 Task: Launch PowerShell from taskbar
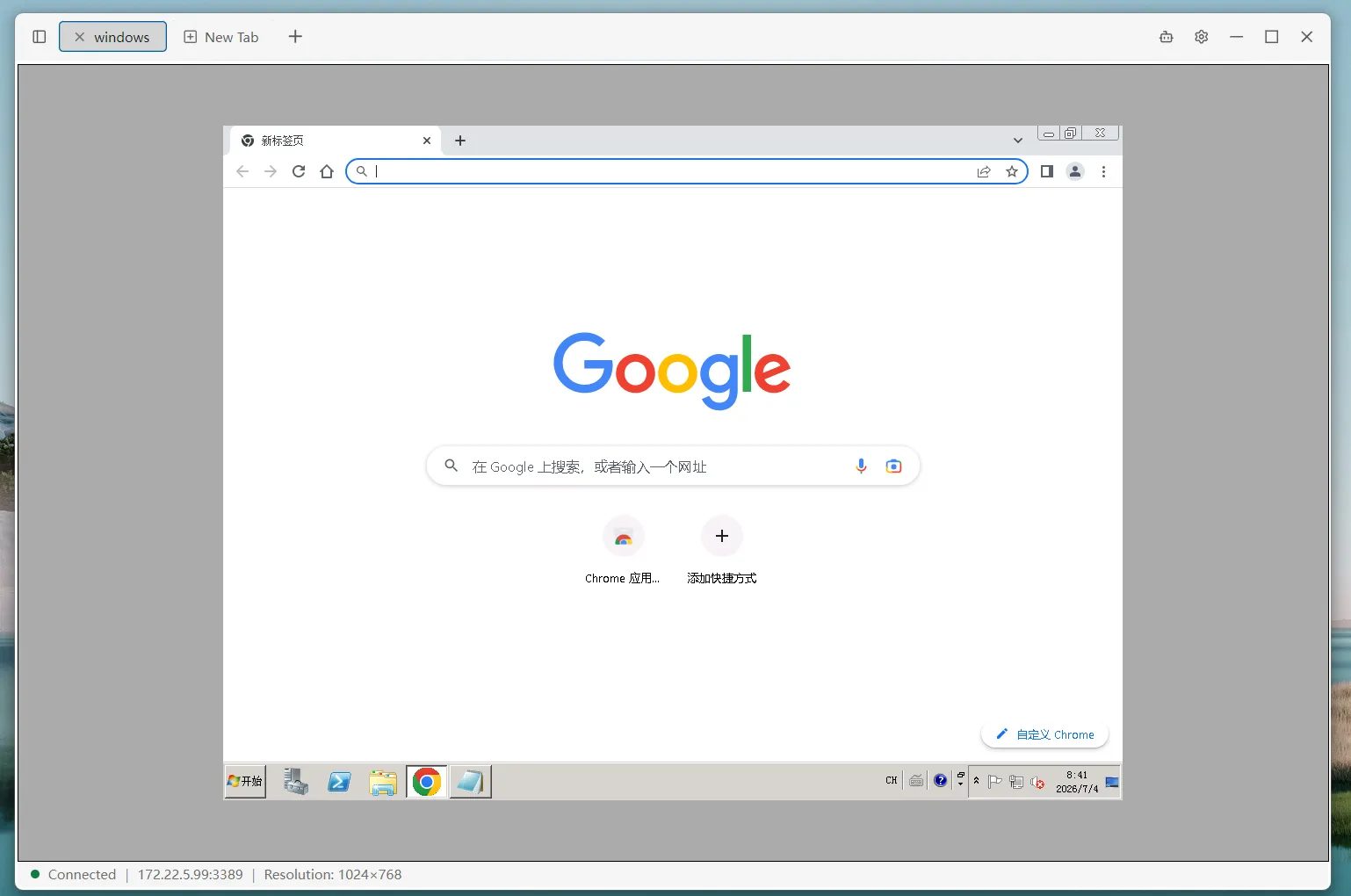point(339,781)
